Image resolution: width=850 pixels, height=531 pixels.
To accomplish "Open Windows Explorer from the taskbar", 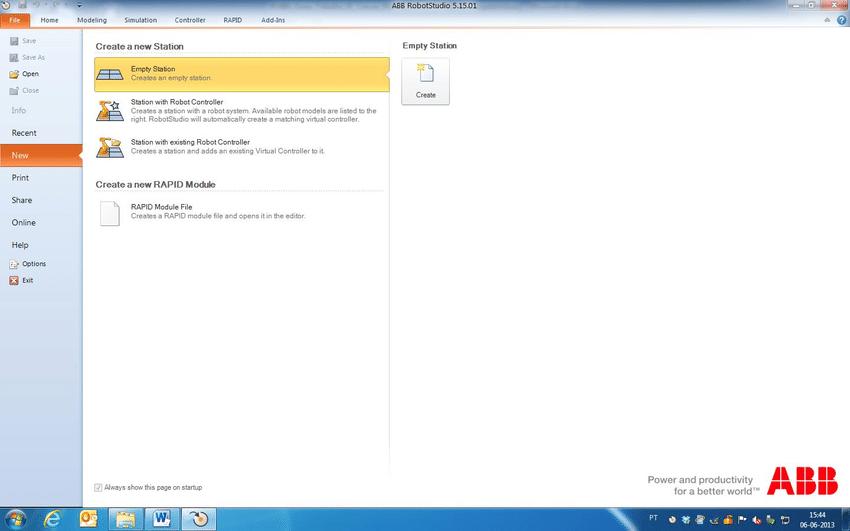I will [126, 519].
